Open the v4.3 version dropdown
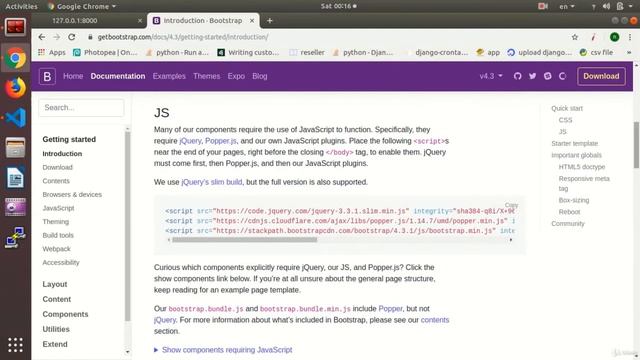The height and width of the screenshot is (360, 640). [491, 76]
